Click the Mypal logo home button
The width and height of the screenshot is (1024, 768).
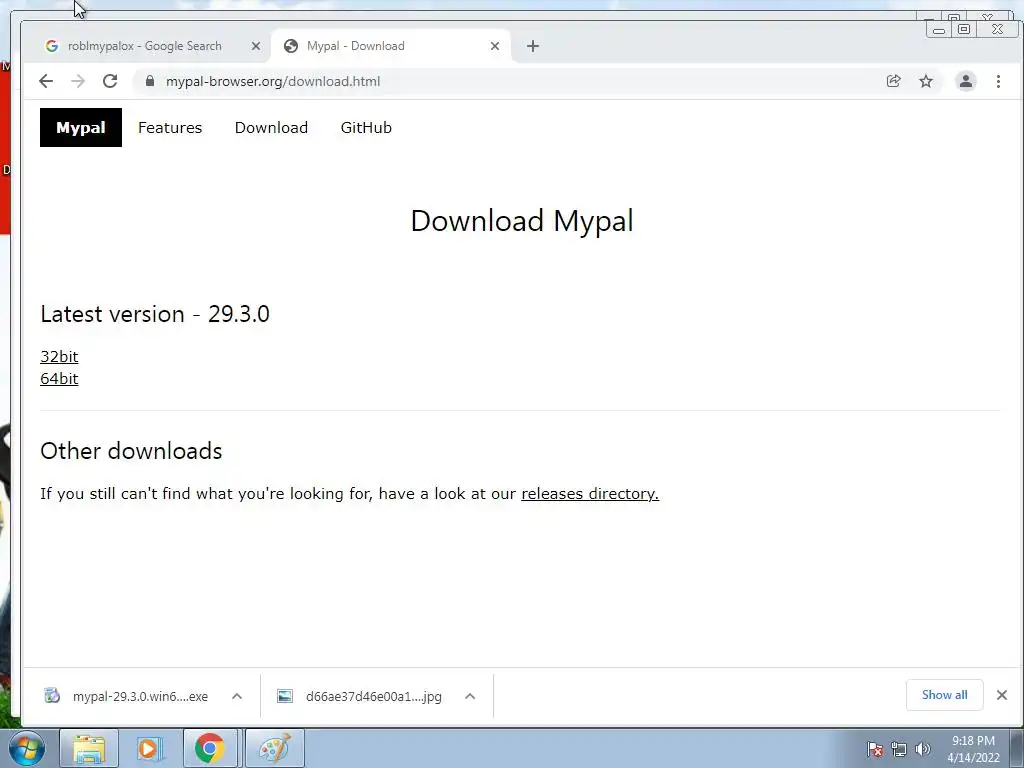click(81, 127)
